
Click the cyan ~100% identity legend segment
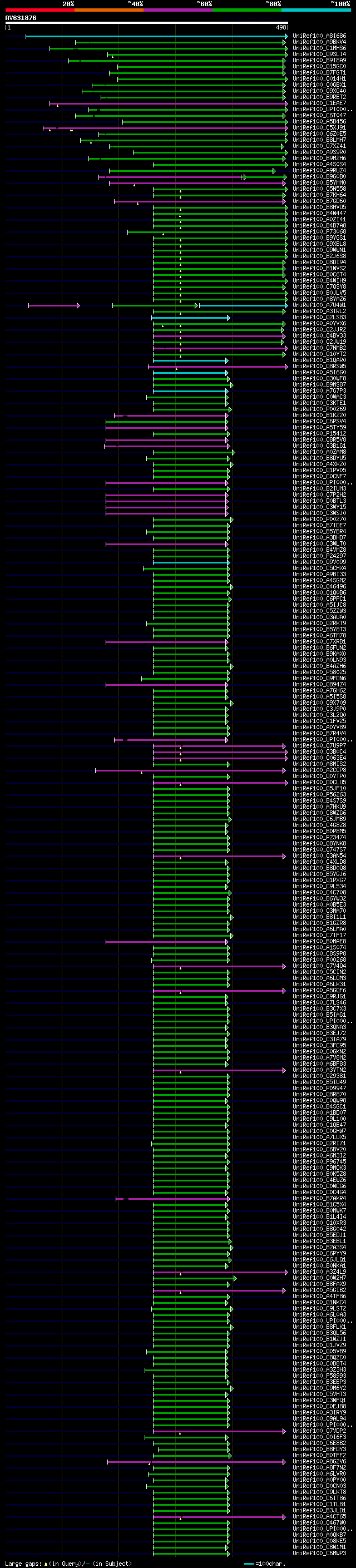pyautogui.click(x=316, y=10)
